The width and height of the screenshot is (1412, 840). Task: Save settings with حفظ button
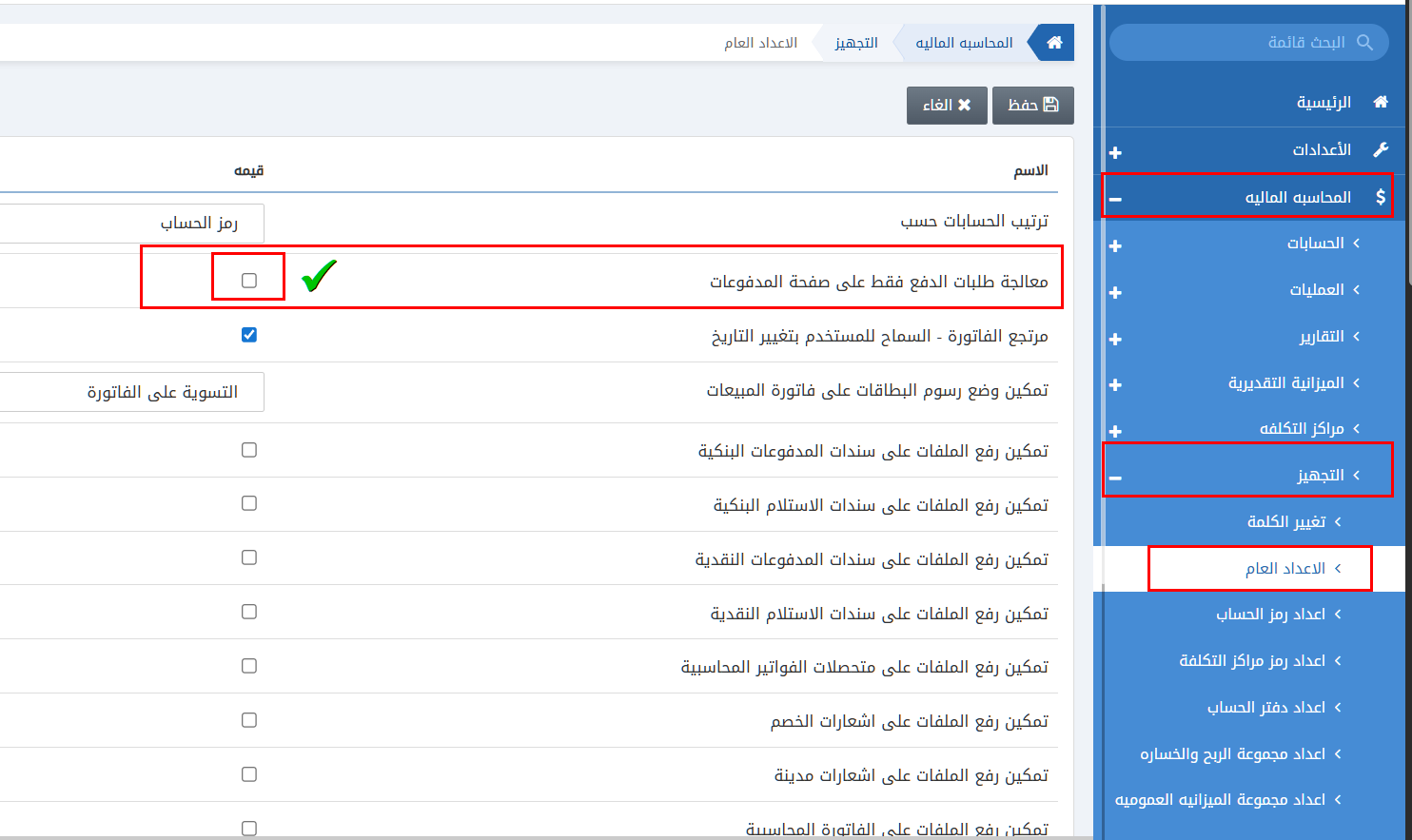1032,105
